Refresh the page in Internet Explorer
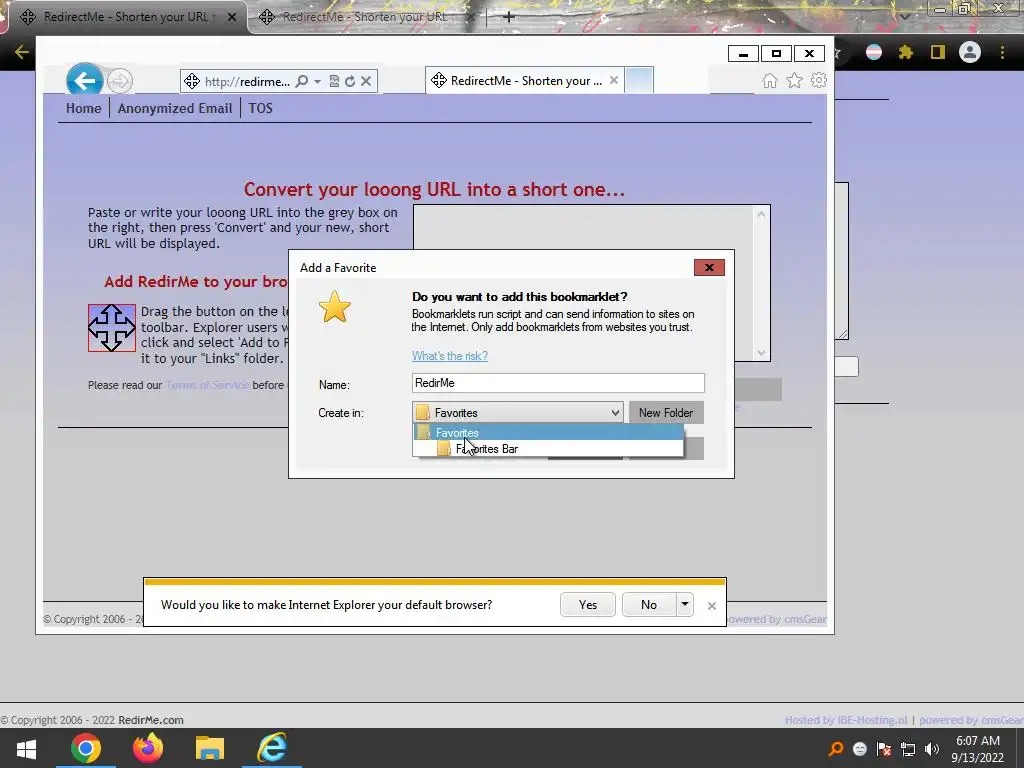Screen dimensions: 1024x768 pos(350,81)
